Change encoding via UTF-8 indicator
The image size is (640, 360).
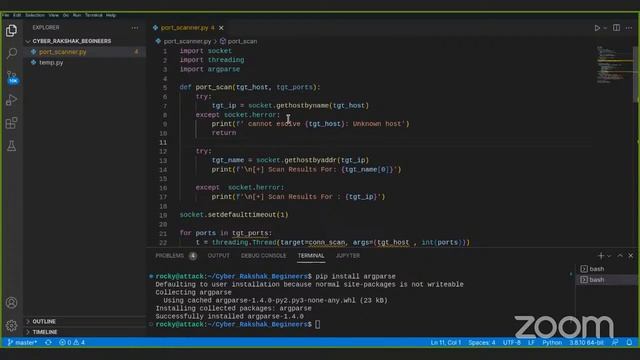pyautogui.click(x=512, y=342)
